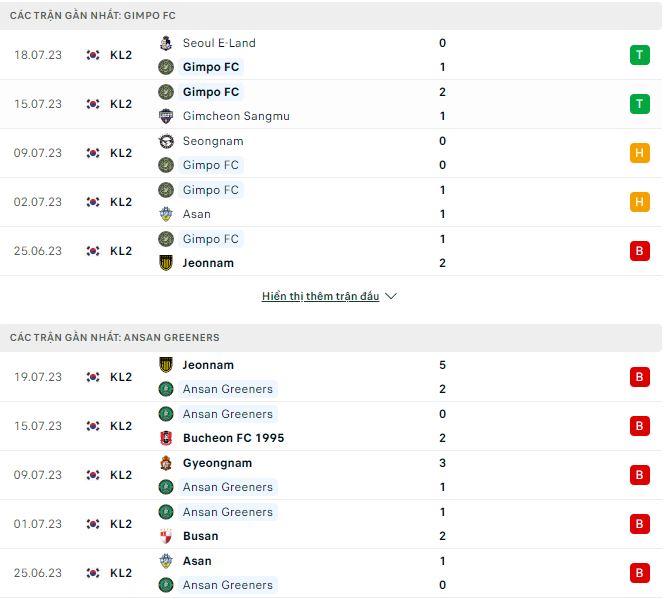Viewport: 664px width, 599px height.
Task: Click the red B badge for 19.07.23 match
Action: 639,377
